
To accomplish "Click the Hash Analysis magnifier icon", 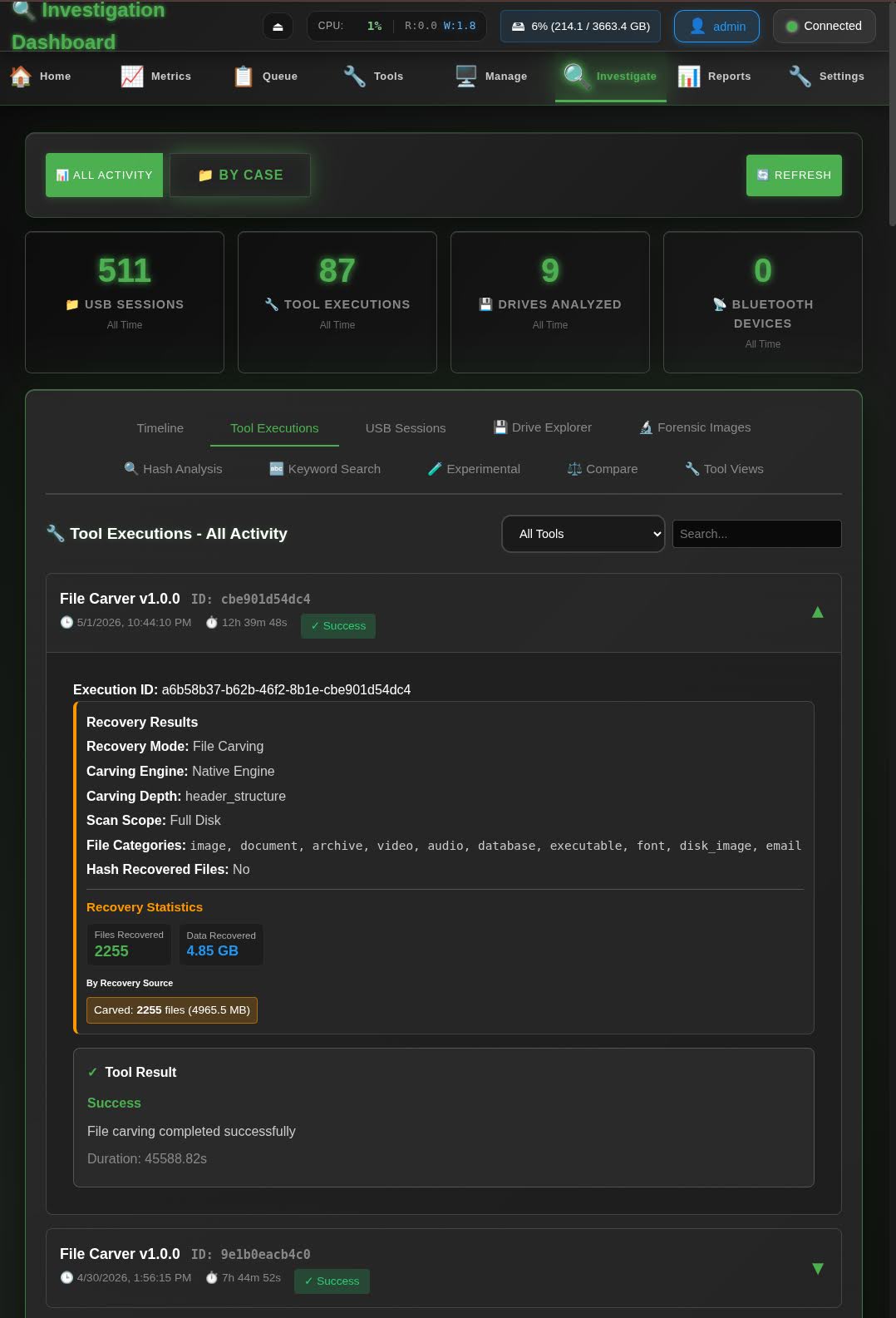I will (130, 469).
